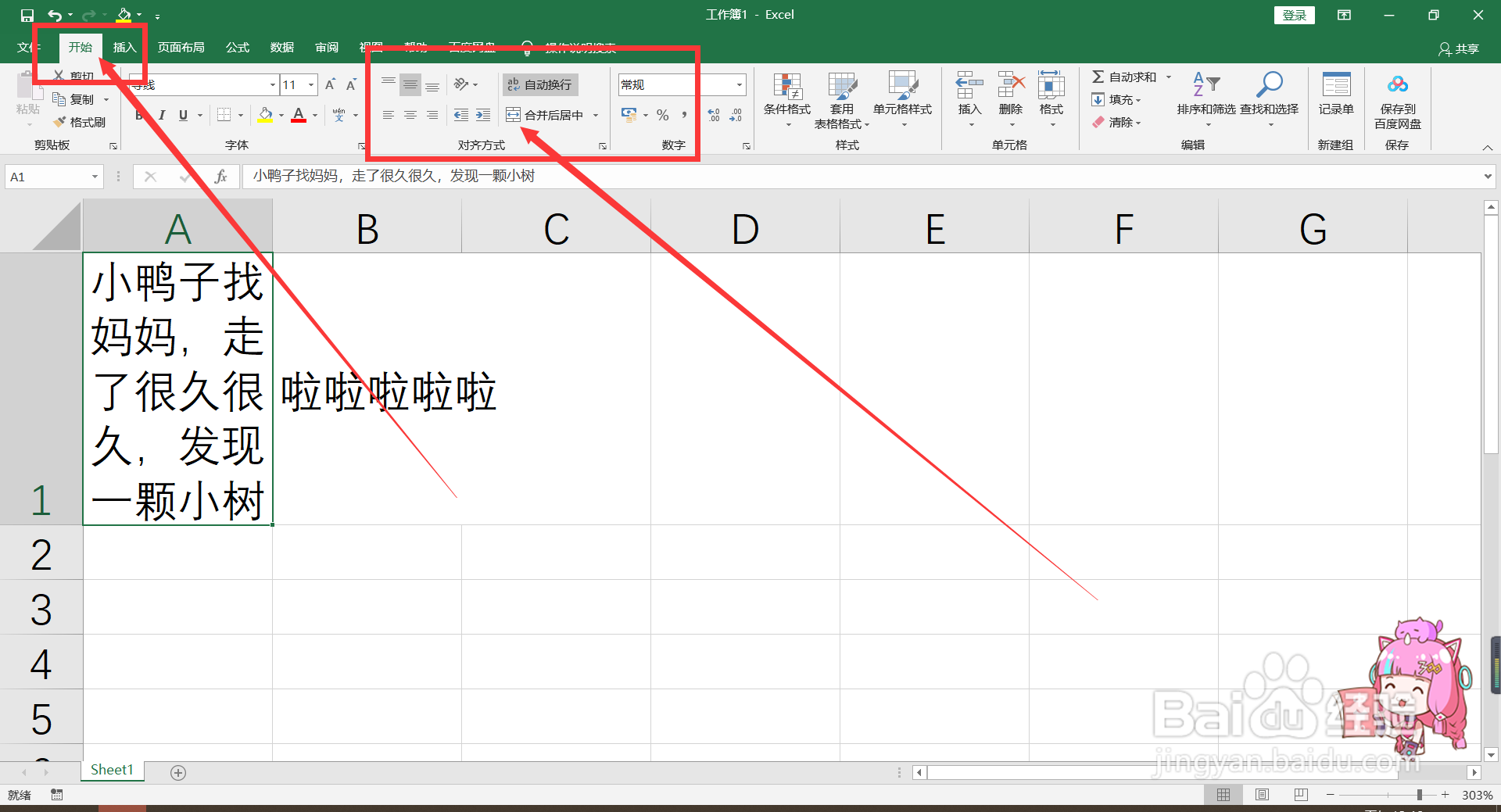
Task: Toggle 合并后居中 merge and center
Action: [547, 114]
